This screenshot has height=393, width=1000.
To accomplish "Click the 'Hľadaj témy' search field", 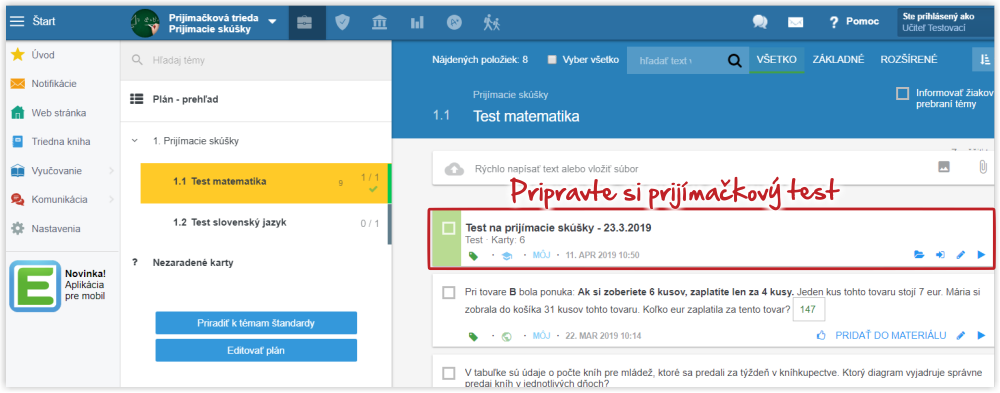I will [256, 61].
